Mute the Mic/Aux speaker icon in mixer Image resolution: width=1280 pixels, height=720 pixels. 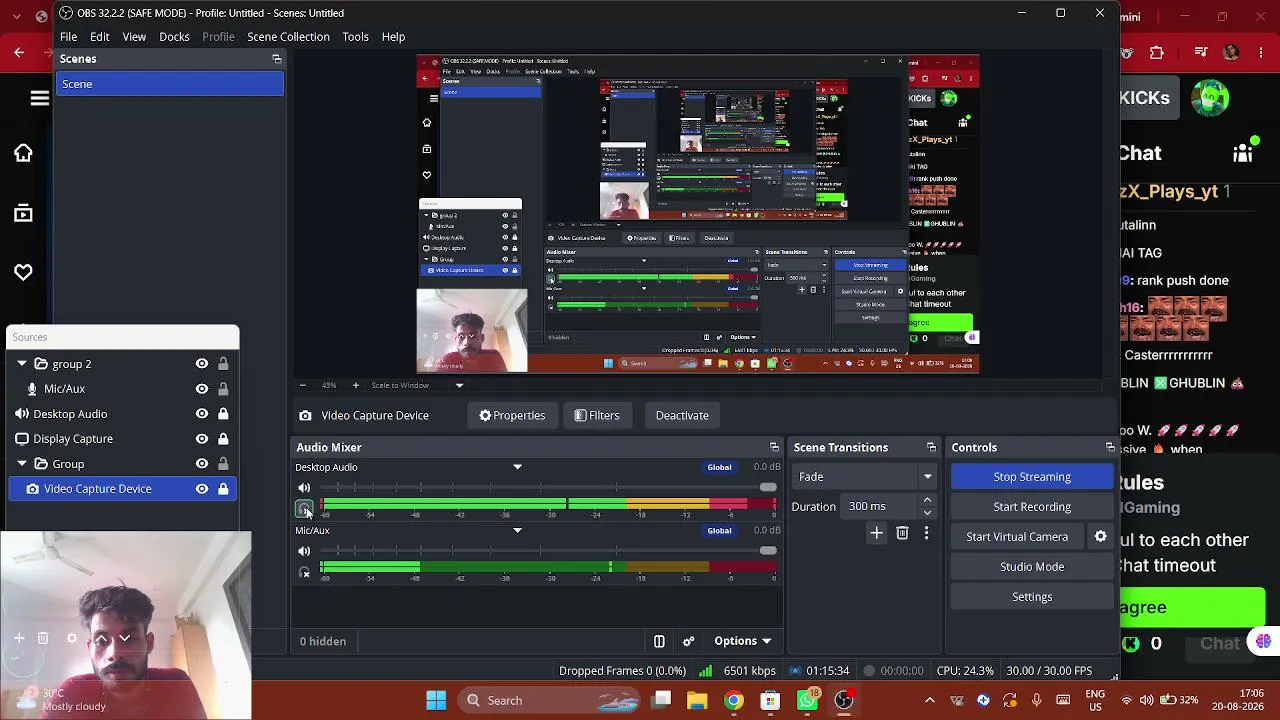(x=304, y=551)
